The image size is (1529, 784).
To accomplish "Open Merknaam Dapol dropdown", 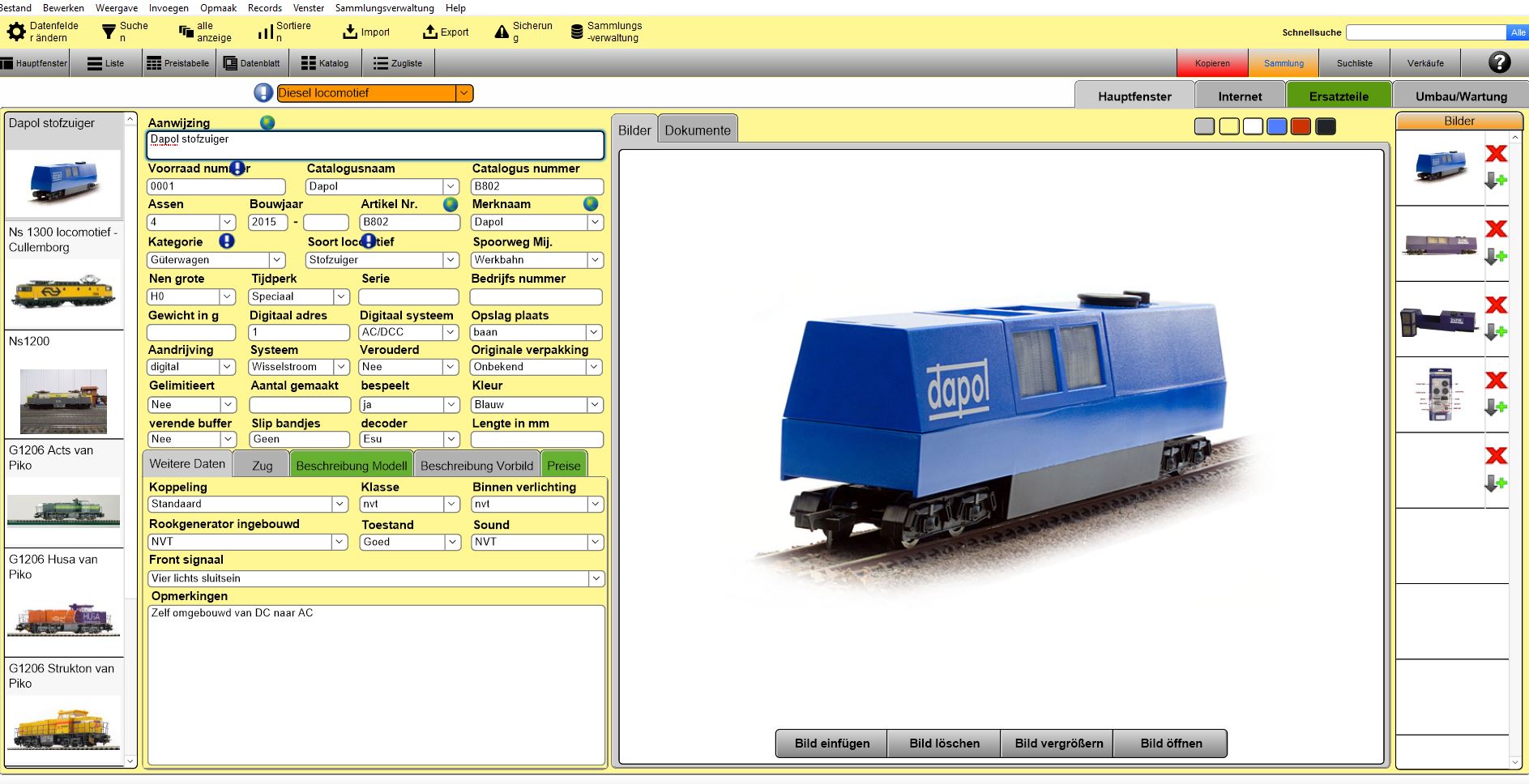I will coord(595,222).
